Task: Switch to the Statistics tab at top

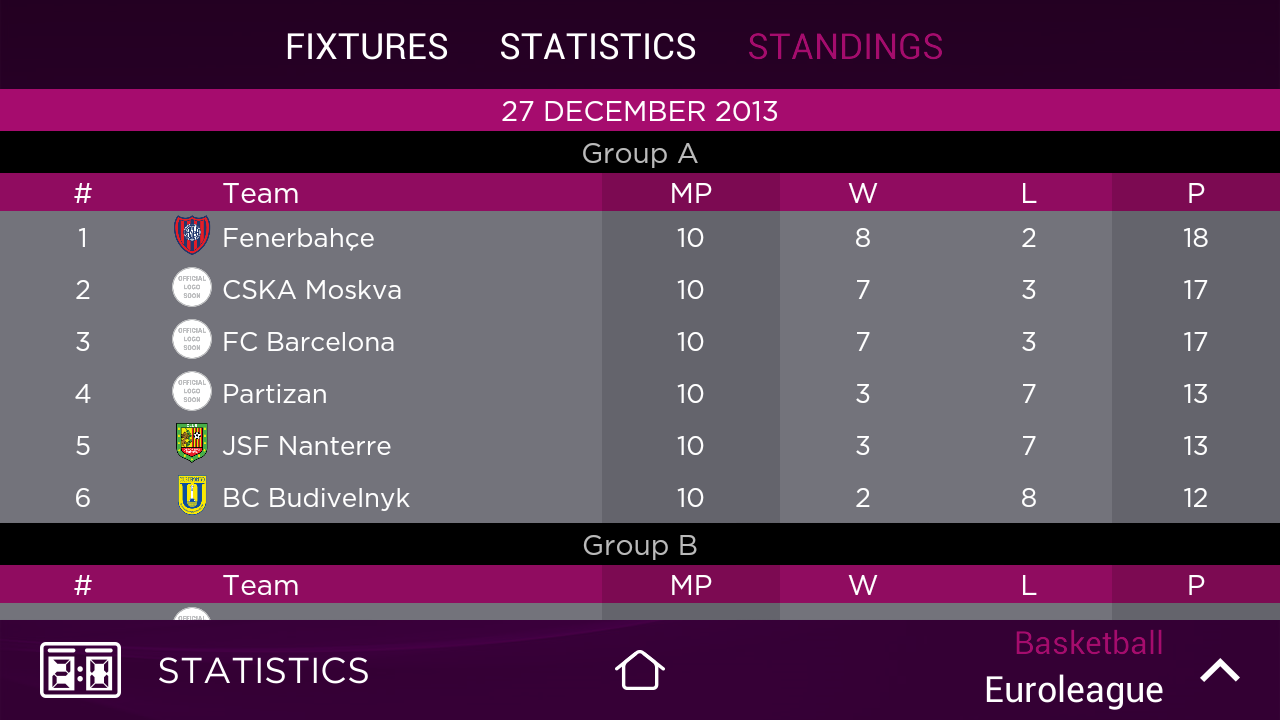Action: pyautogui.click(x=598, y=47)
